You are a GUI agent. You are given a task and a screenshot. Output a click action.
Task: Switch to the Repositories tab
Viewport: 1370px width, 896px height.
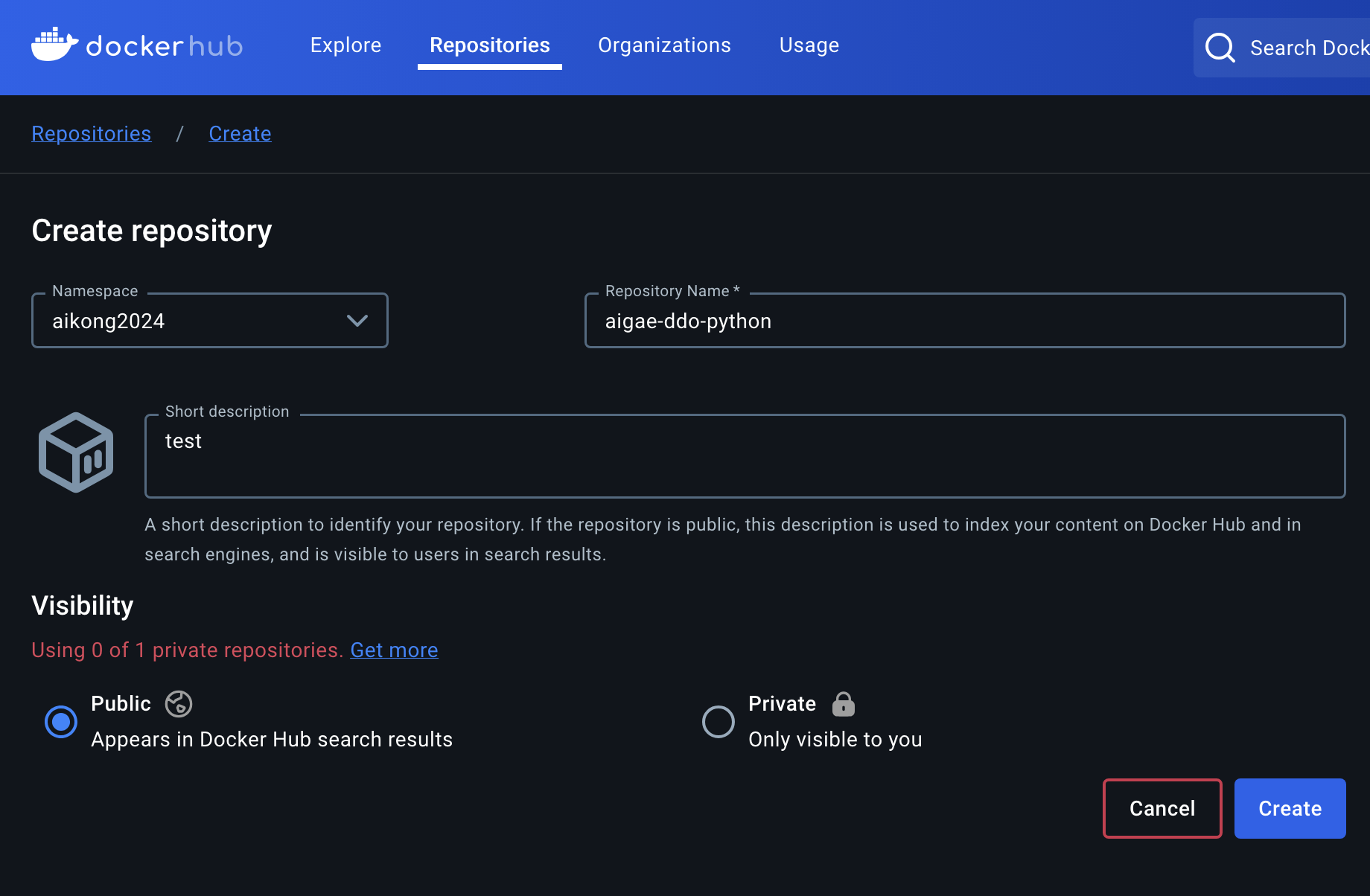490,45
